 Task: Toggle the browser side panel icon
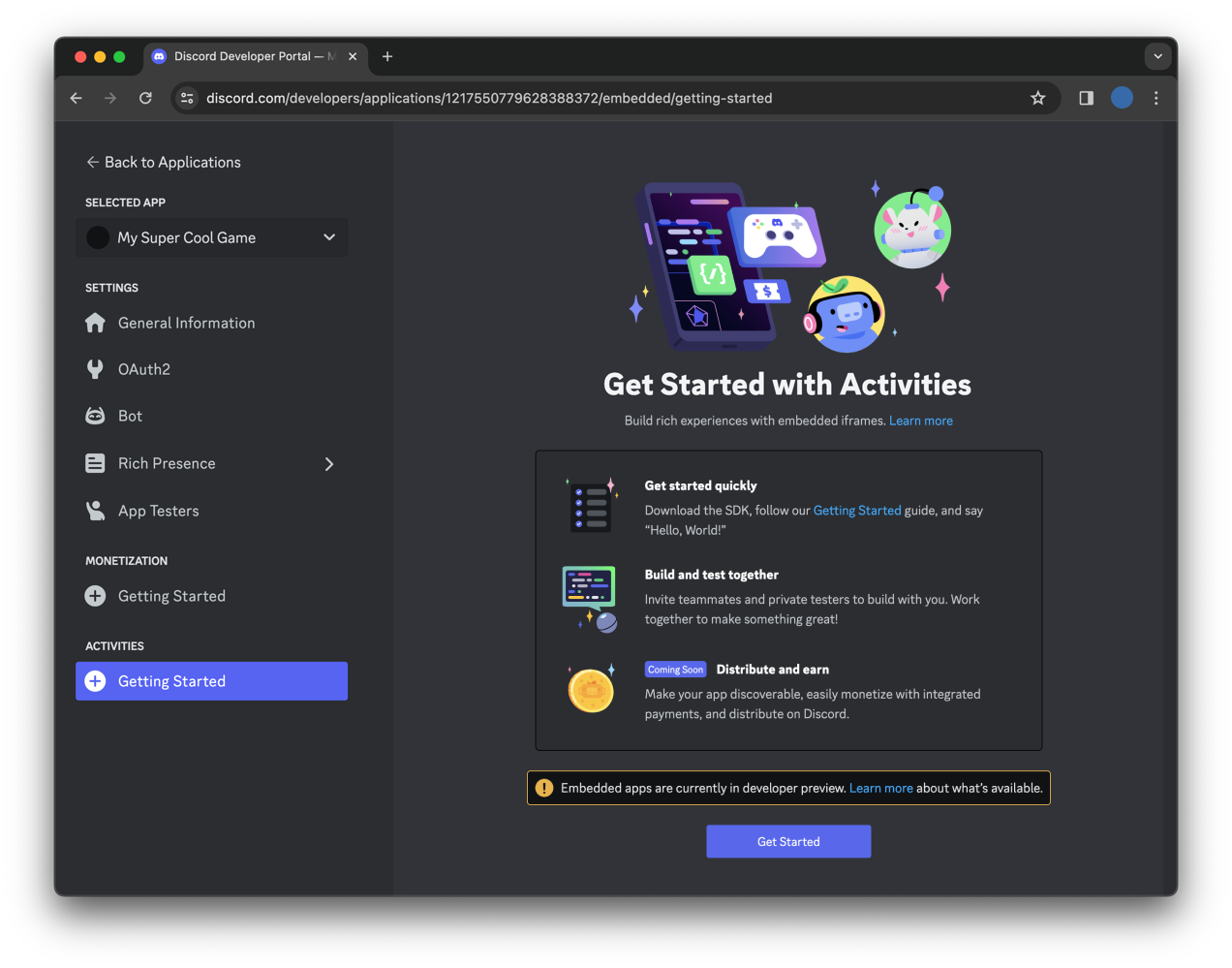click(x=1086, y=98)
